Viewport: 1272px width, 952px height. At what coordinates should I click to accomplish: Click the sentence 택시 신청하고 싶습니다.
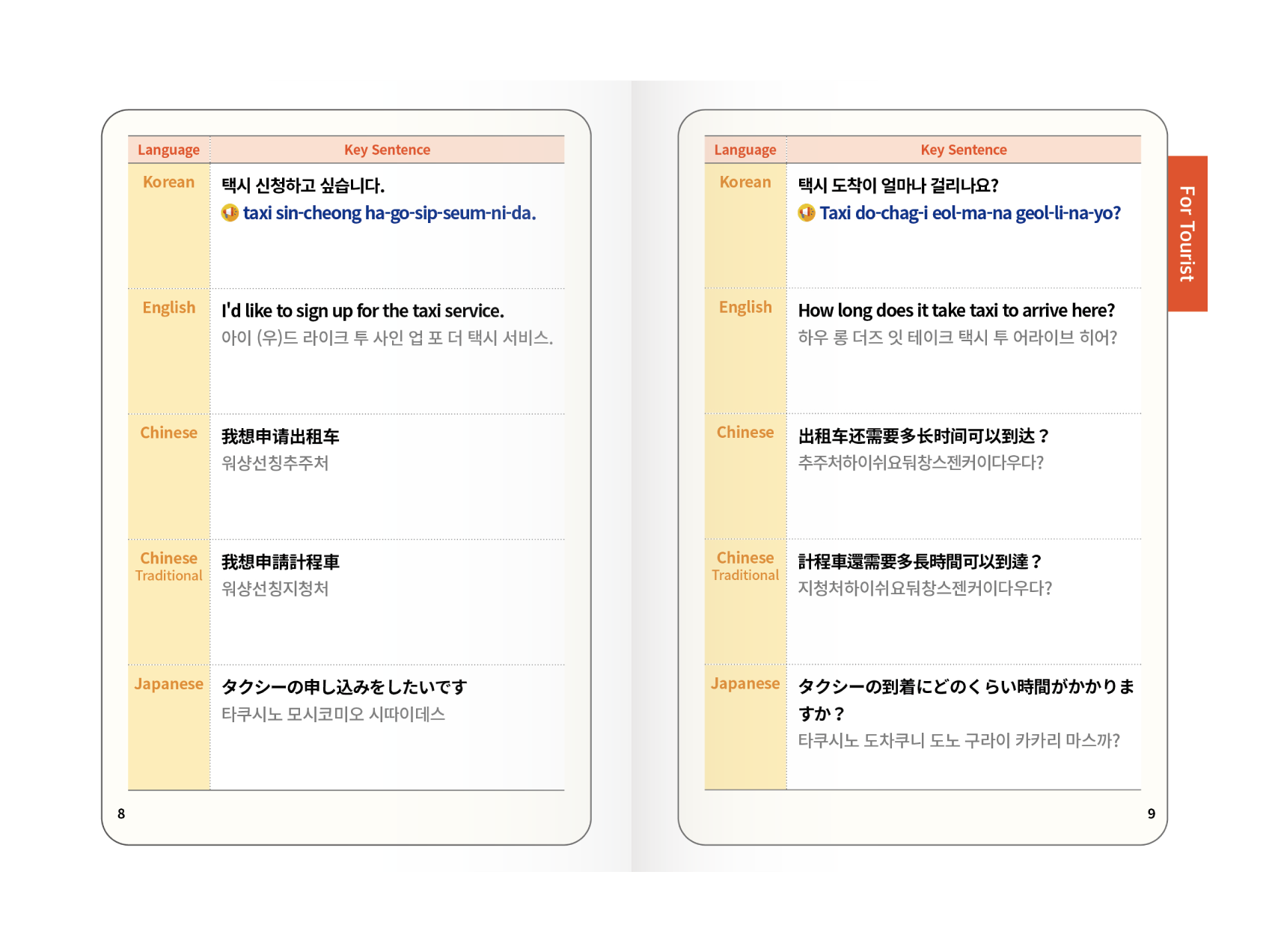click(x=303, y=186)
